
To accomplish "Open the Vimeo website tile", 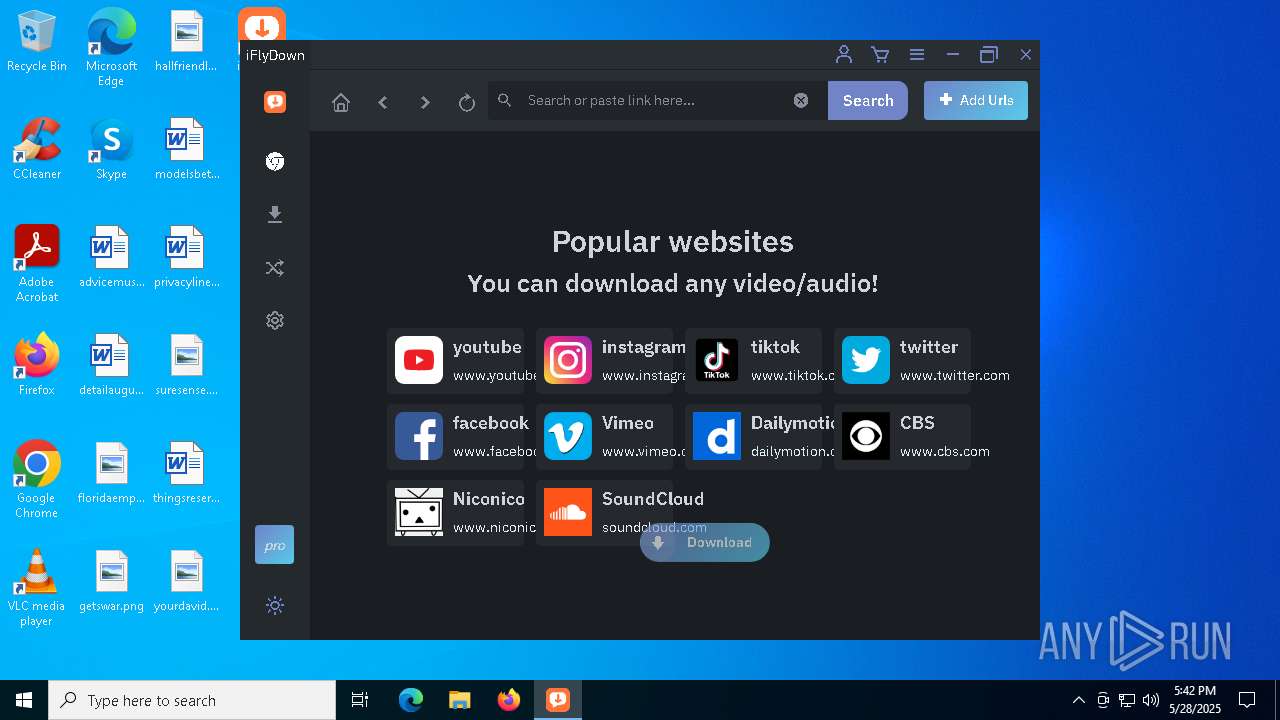I will point(604,436).
